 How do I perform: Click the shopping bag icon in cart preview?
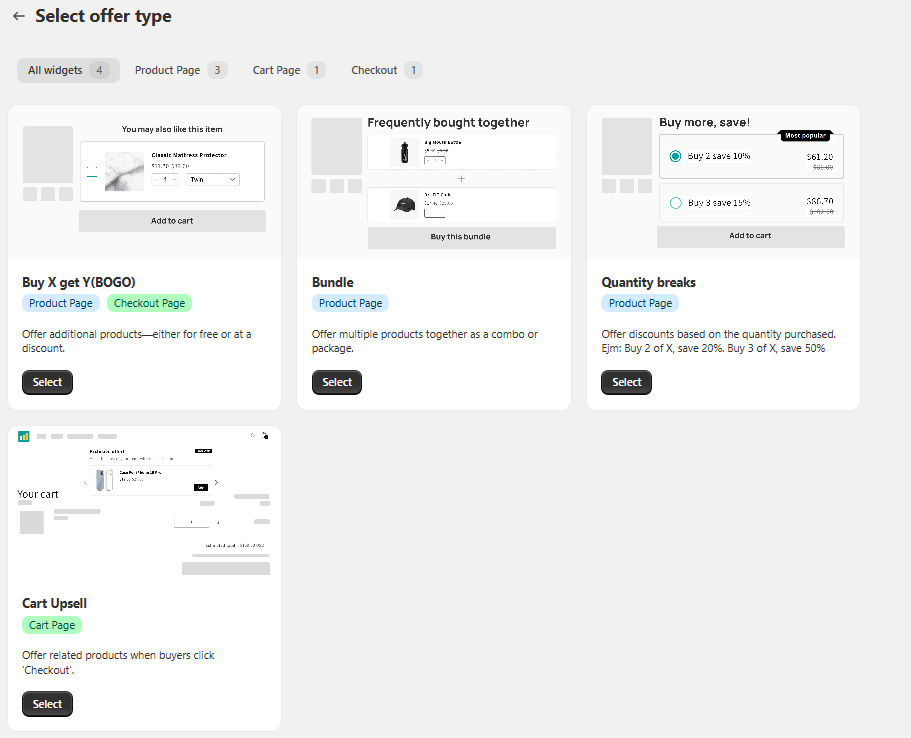[265, 436]
